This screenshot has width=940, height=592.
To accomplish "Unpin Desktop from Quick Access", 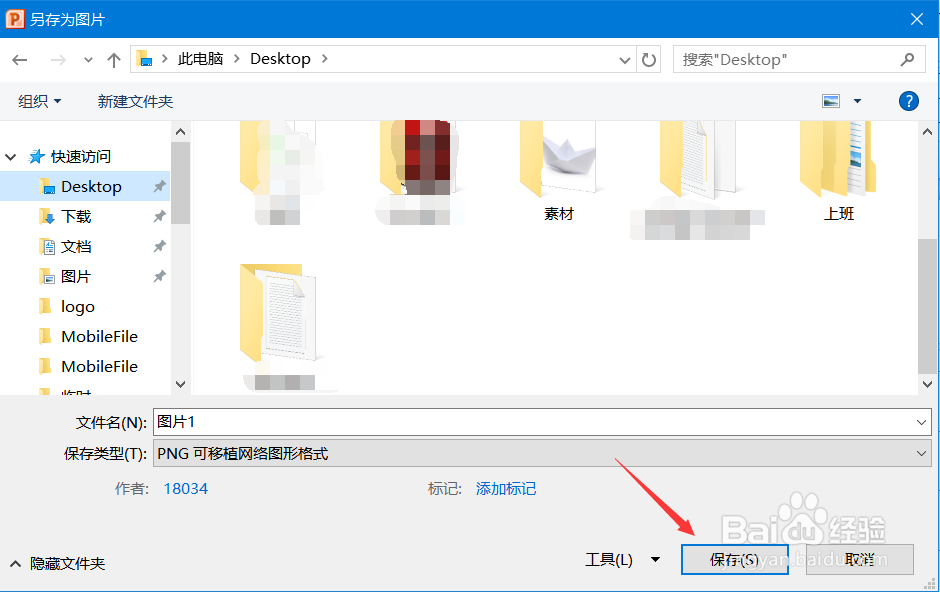I will click(x=157, y=186).
